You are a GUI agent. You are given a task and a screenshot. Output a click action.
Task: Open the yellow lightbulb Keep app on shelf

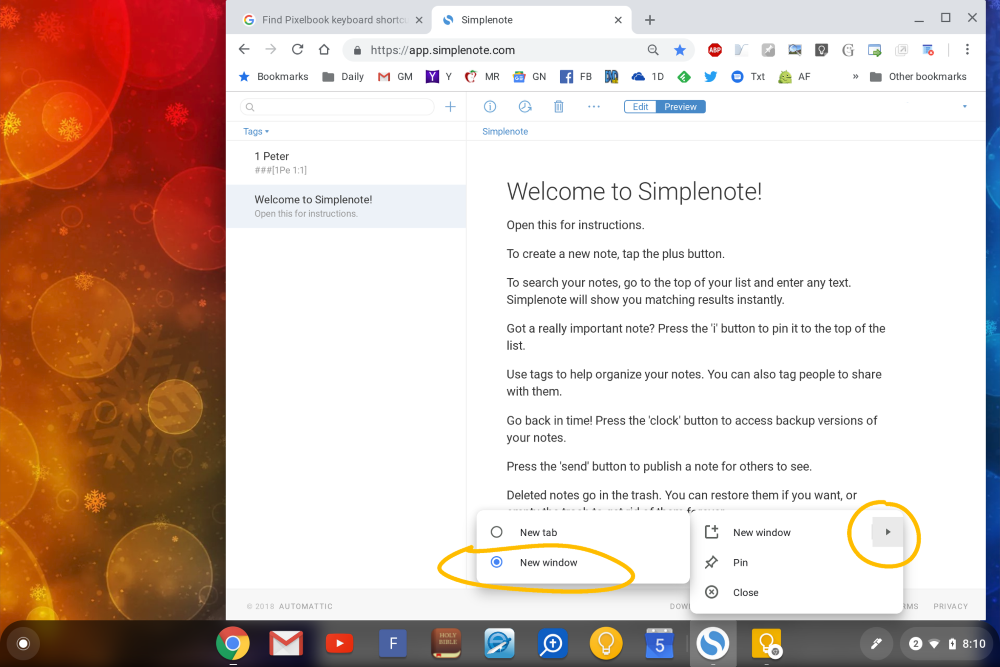point(605,643)
